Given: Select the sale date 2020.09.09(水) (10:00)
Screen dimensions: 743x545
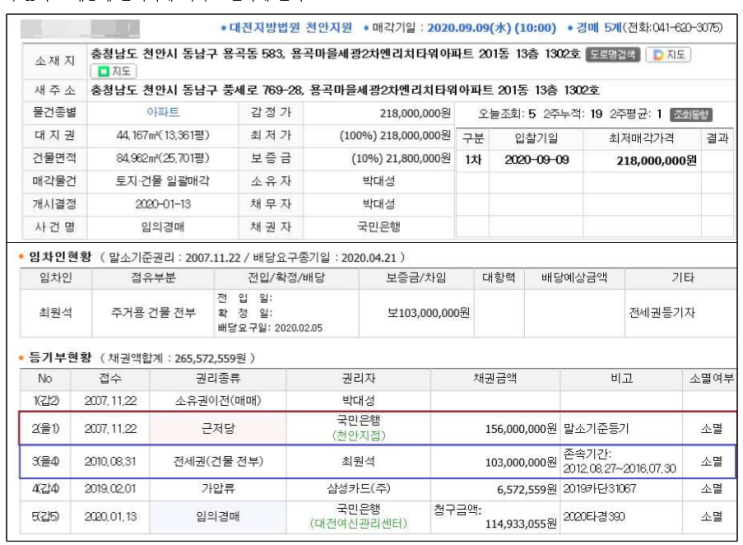Looking at the screenshot, I should coord(492,27).
